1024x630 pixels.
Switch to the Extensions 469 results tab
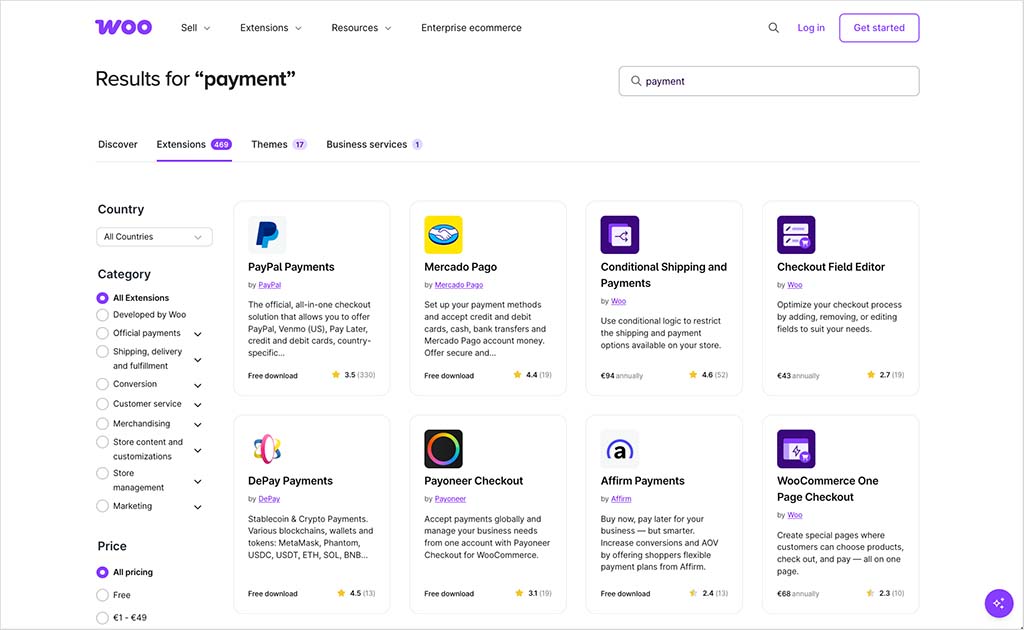click(x=194, y=144)
